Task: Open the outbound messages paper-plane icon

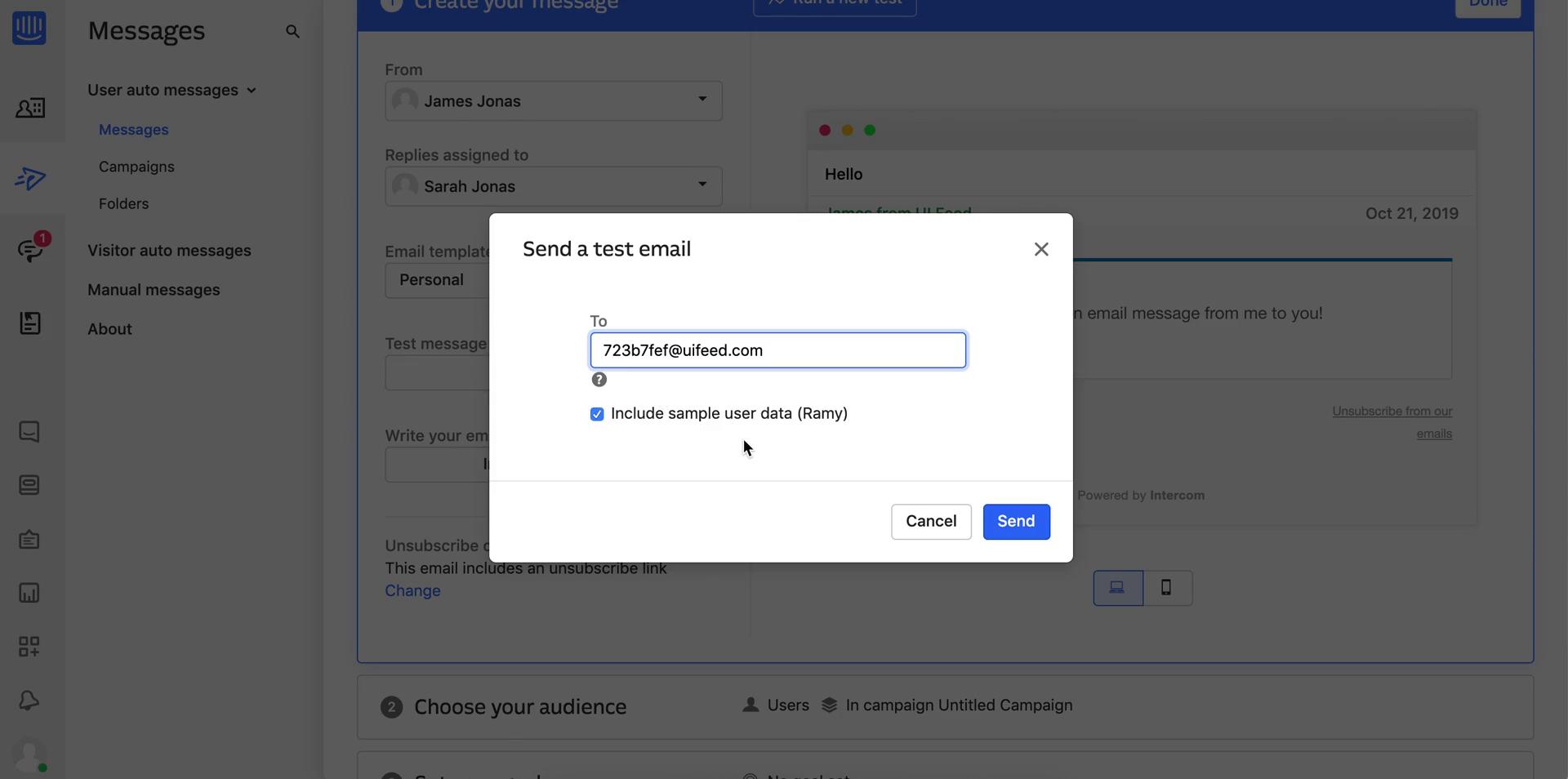Action: (30, 179)
